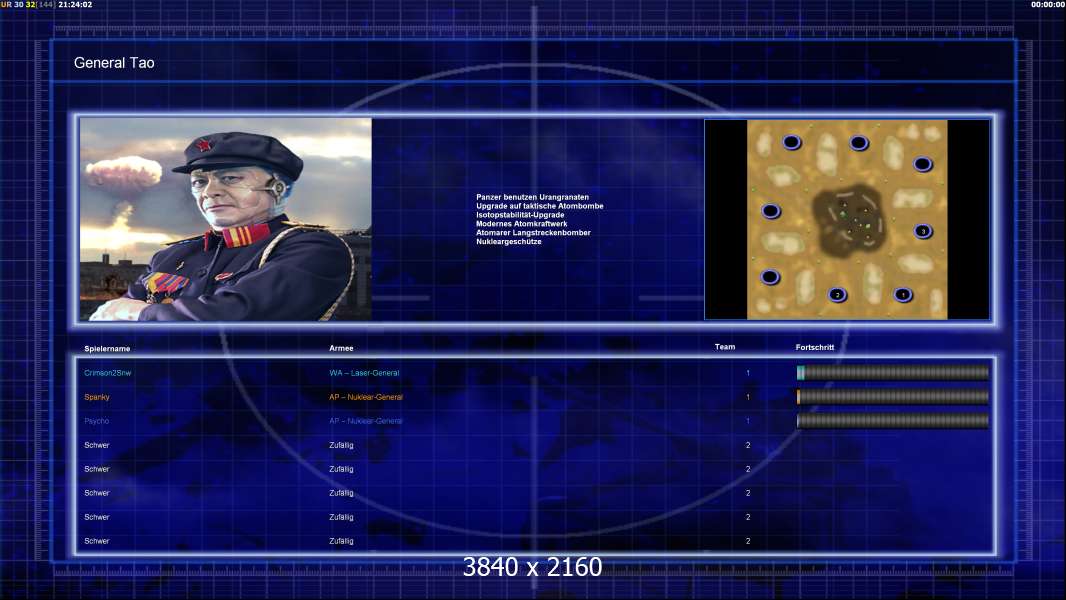Click start position marker 1 on the map
Image resolution: width=1066 pixels, height=600 pixels.
[x=903, y=295]
